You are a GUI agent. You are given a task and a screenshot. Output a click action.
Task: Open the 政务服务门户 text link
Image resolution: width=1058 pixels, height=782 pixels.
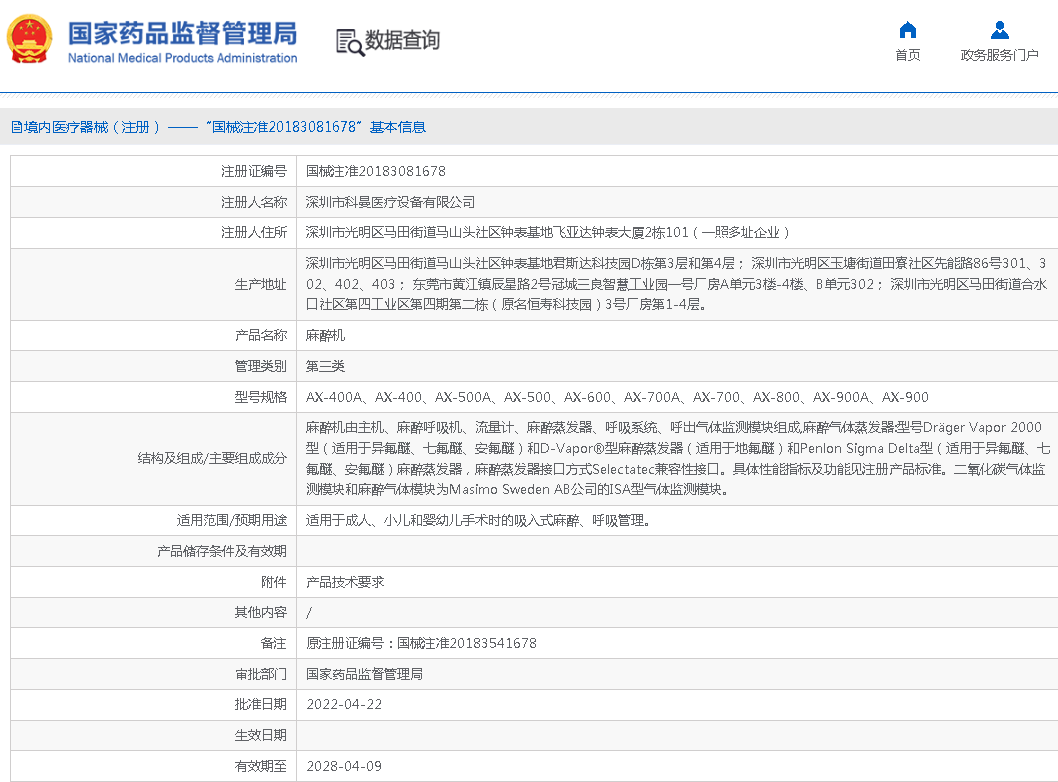(999, 55)
